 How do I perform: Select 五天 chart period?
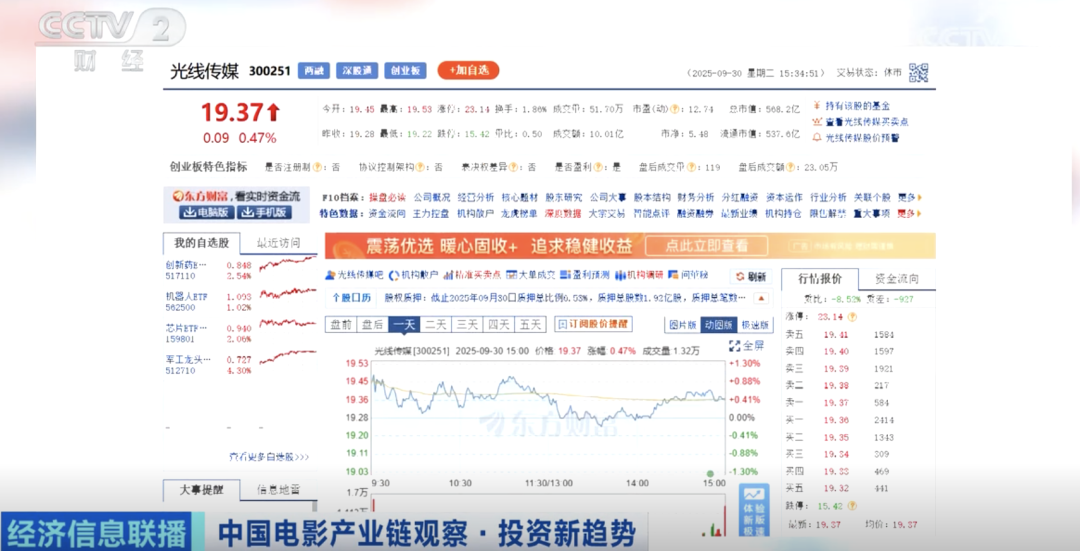coord(530,324)
